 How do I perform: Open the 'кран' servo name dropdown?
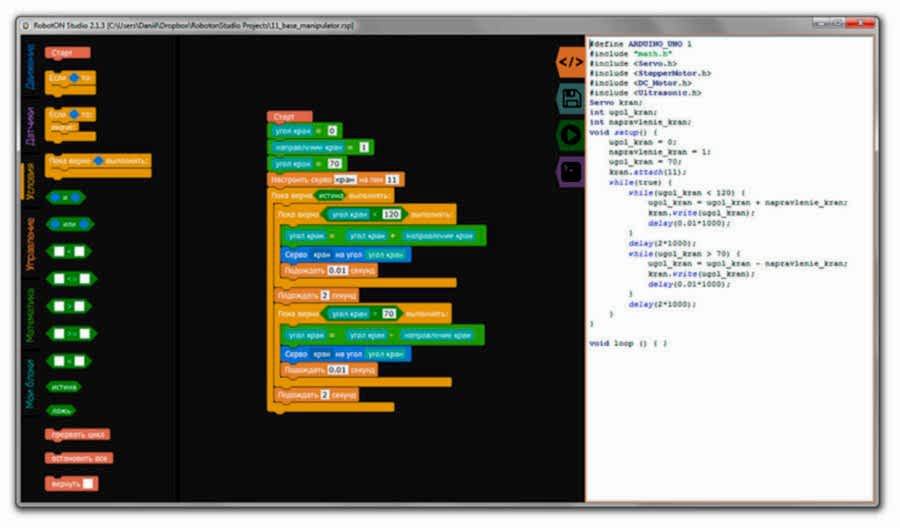[x=344, y=179]
